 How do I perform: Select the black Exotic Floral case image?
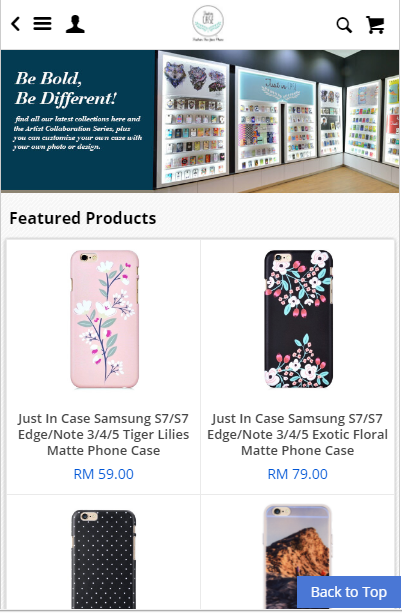[298, 319]
